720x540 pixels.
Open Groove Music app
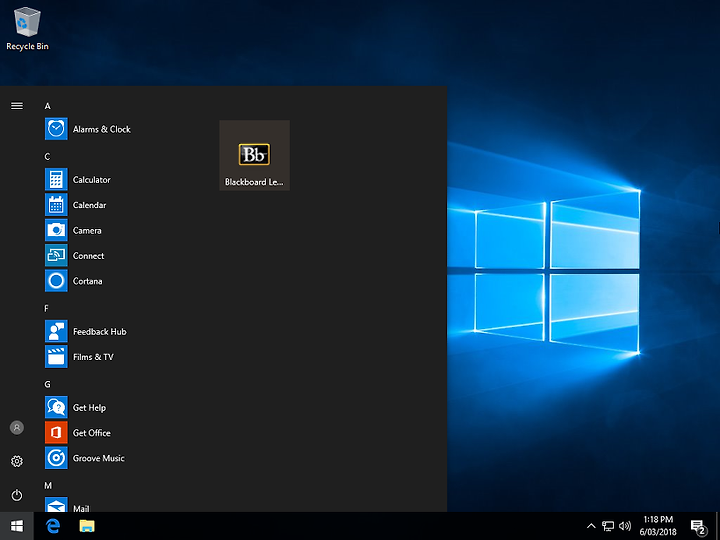56,458
